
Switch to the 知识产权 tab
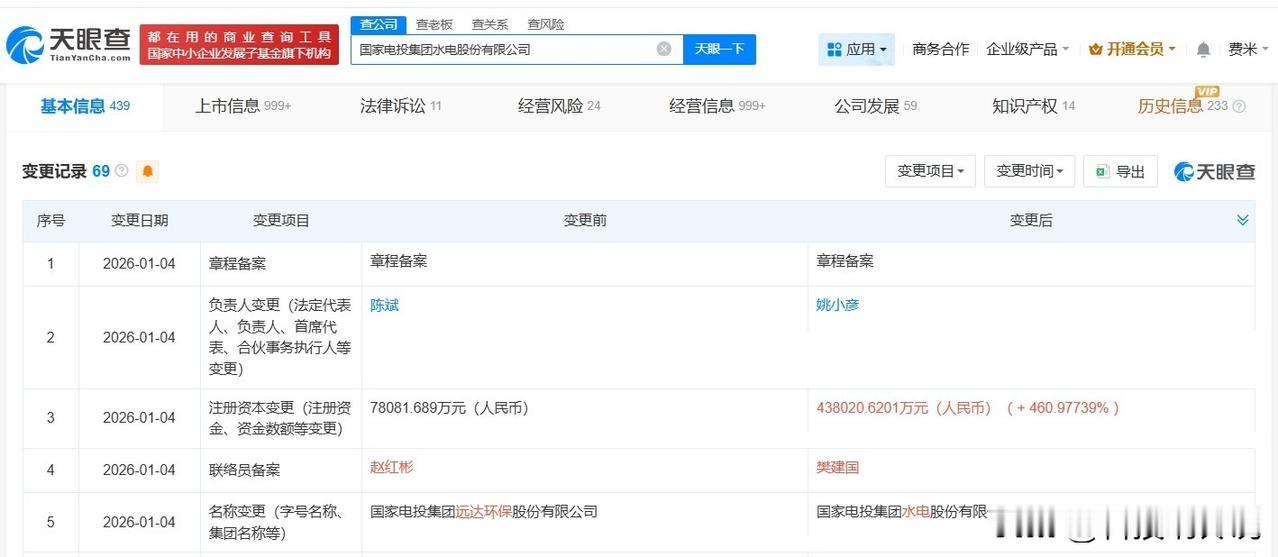tap(1033, 106)
